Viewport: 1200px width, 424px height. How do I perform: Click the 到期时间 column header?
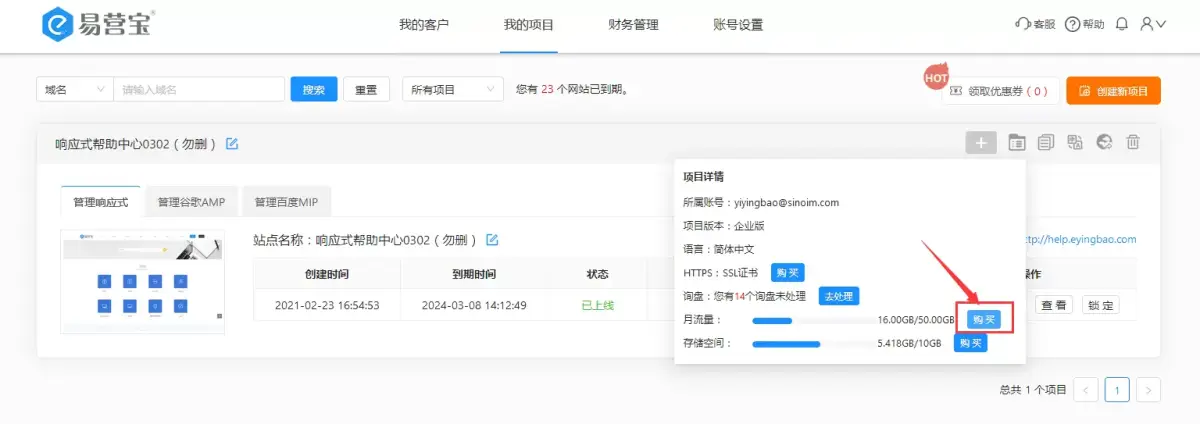(474, 274)
